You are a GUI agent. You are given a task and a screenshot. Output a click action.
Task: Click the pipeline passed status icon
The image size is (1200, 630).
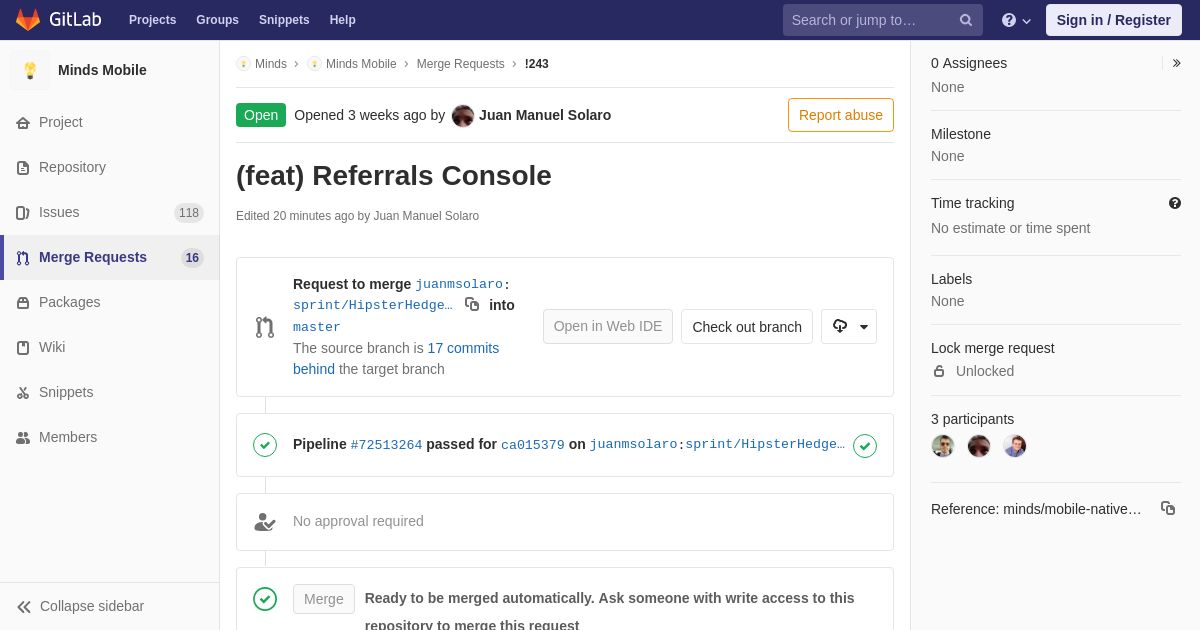[x=265, y=445]
